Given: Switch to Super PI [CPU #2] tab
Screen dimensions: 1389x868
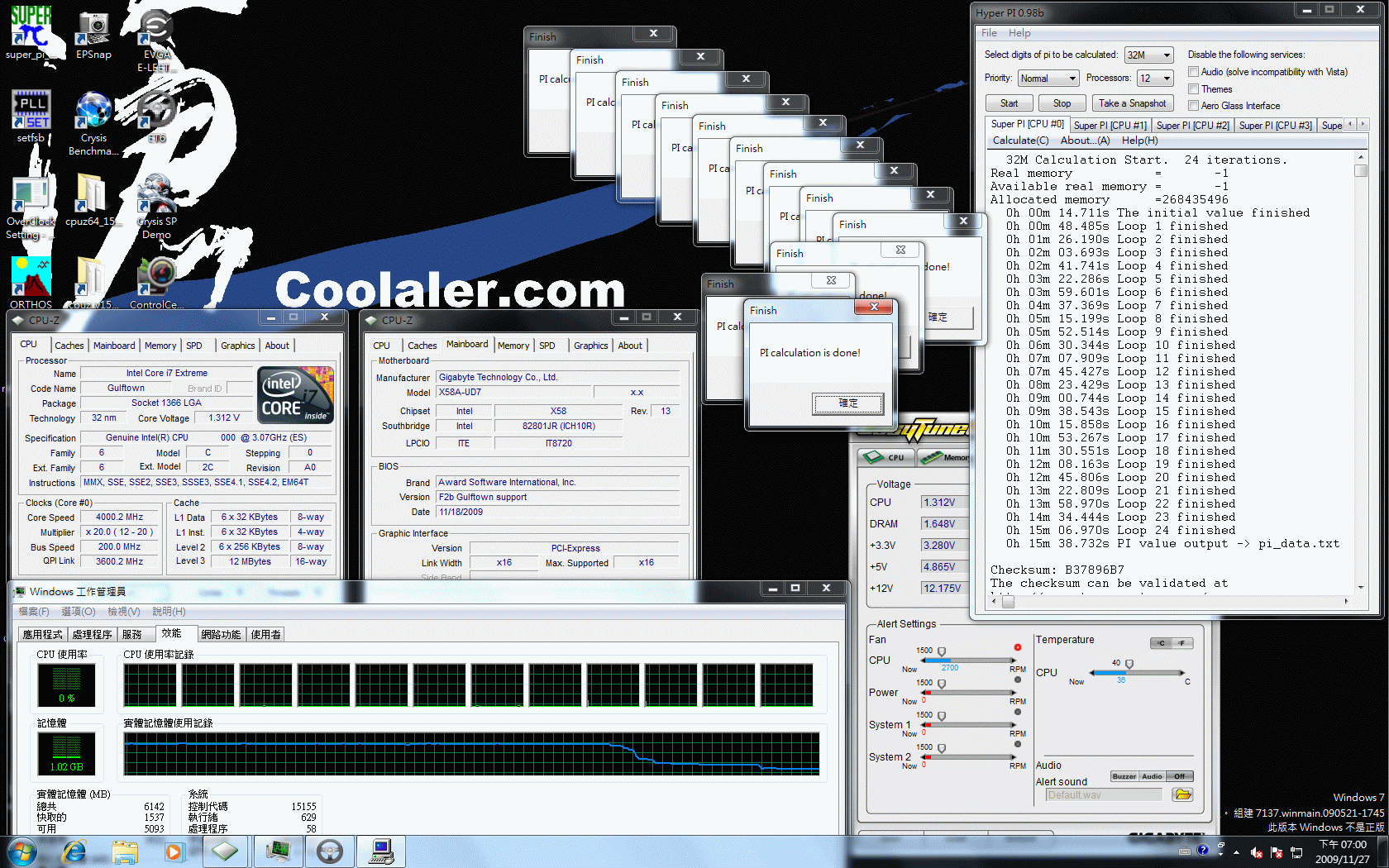Looking at the screenshot, I should [x=1192, y=126].
